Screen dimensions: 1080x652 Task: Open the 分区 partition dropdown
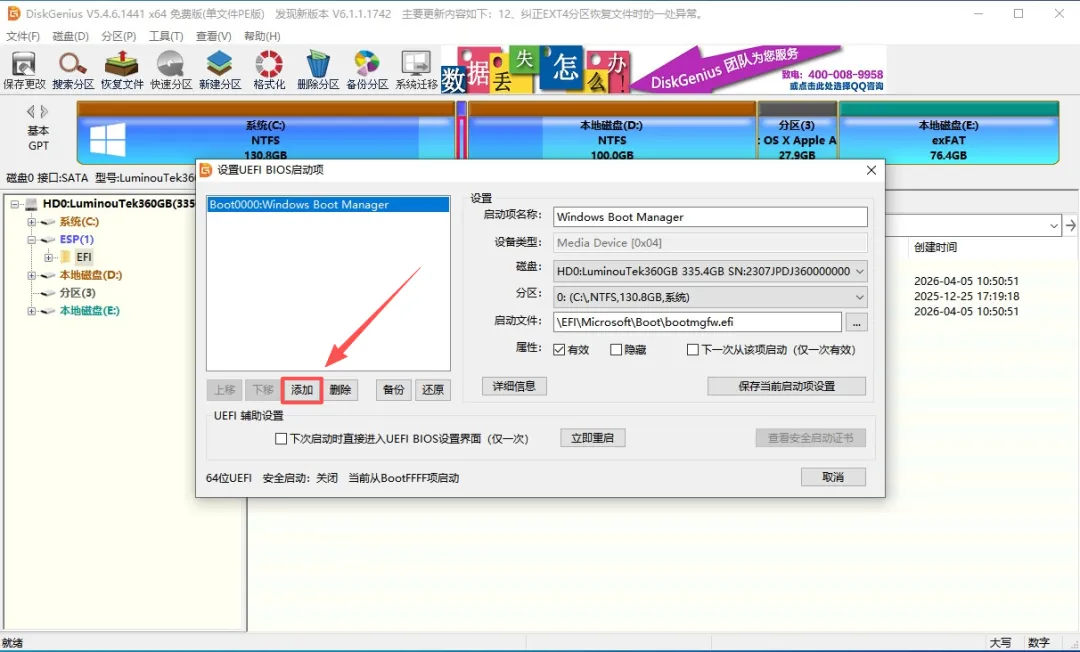(709, 297)
